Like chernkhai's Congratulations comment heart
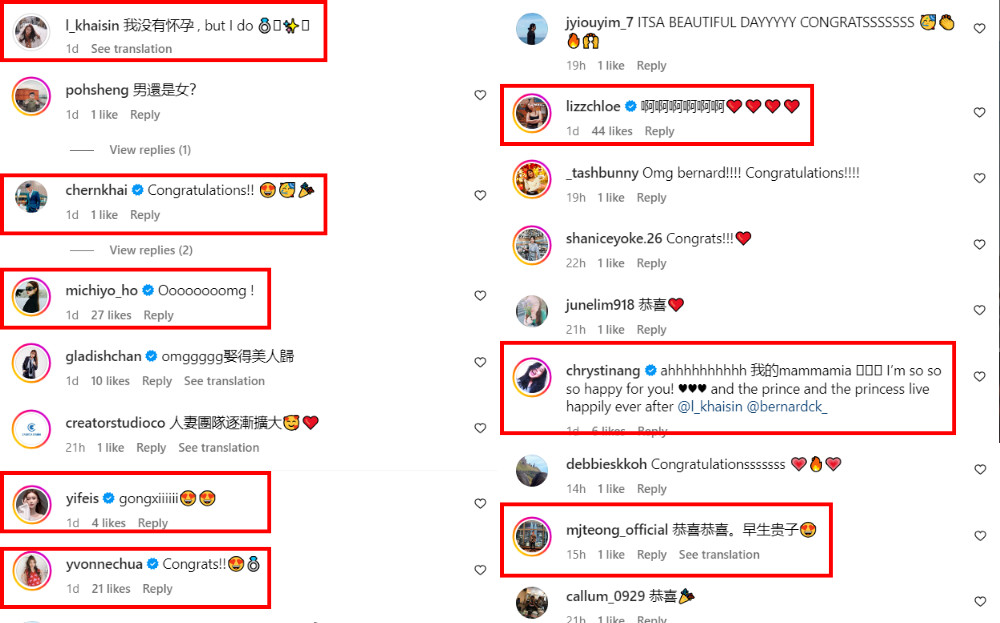 point(480,195)
